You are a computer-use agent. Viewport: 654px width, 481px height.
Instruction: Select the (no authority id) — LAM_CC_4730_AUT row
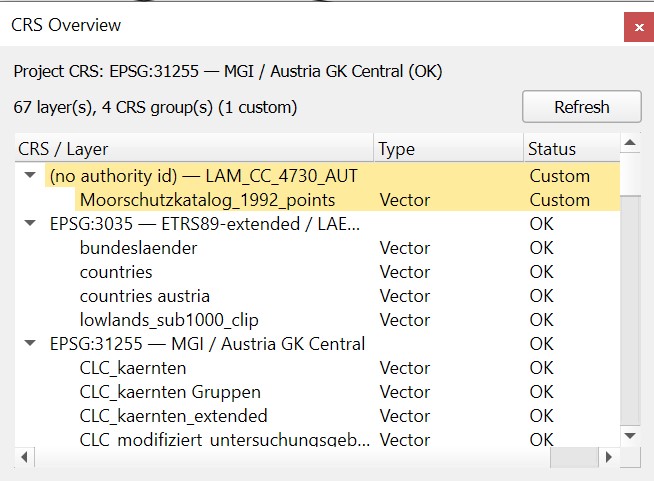(x=317, y=176)
